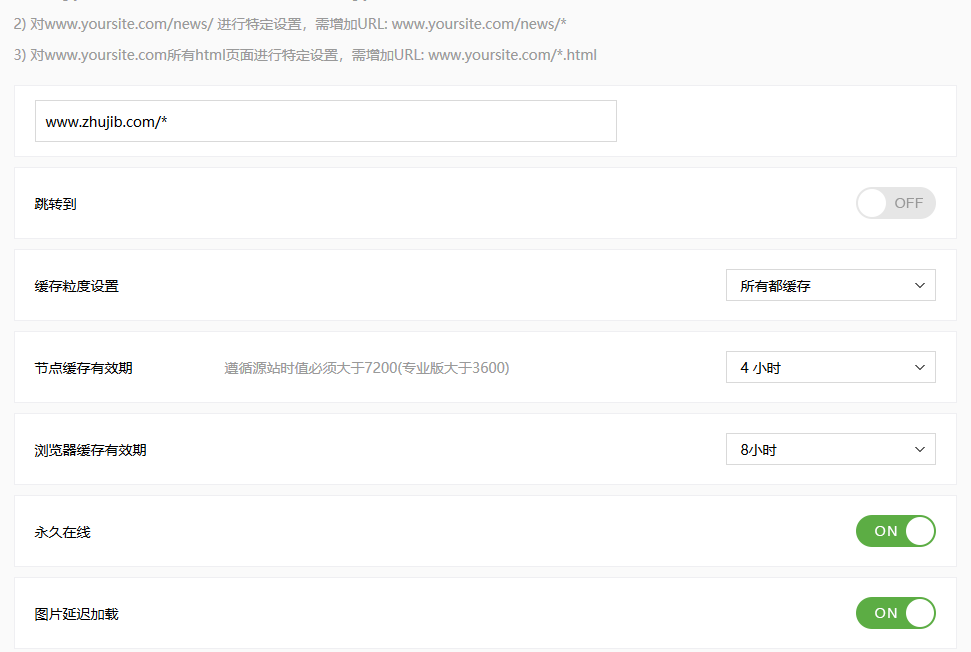971x652 pixels.
Task: Click the 节点缓存有效期 label
Action: [x=83, y=368]
